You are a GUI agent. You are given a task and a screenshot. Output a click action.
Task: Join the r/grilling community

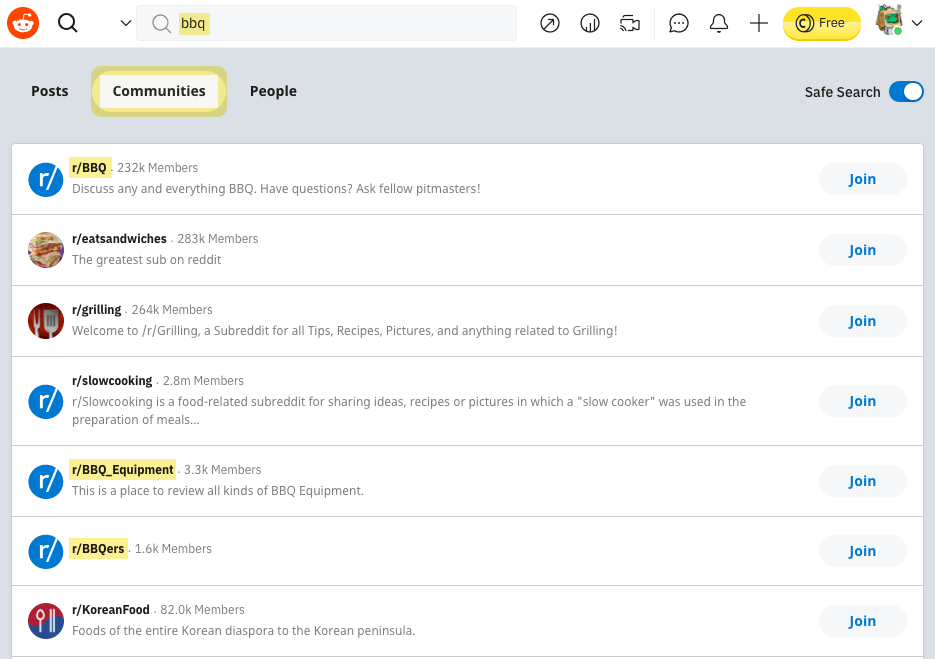[x=862, y=321]
